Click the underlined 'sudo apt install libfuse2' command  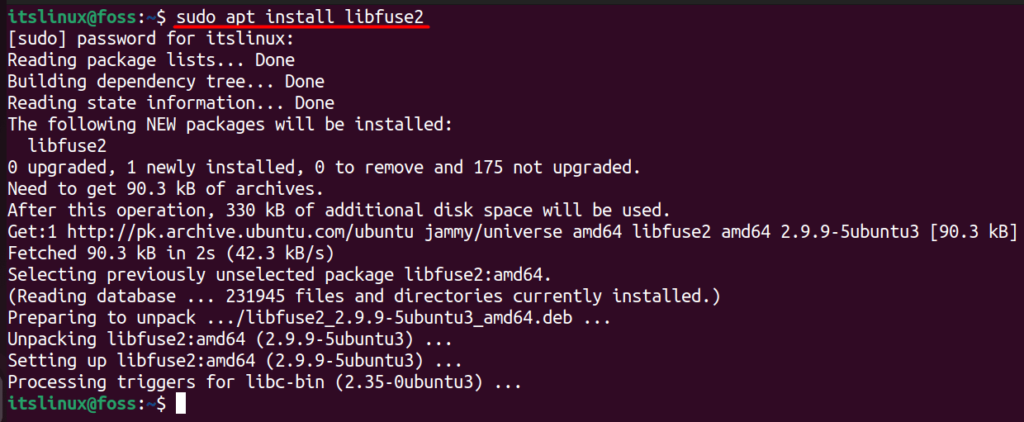pos(304,16)
